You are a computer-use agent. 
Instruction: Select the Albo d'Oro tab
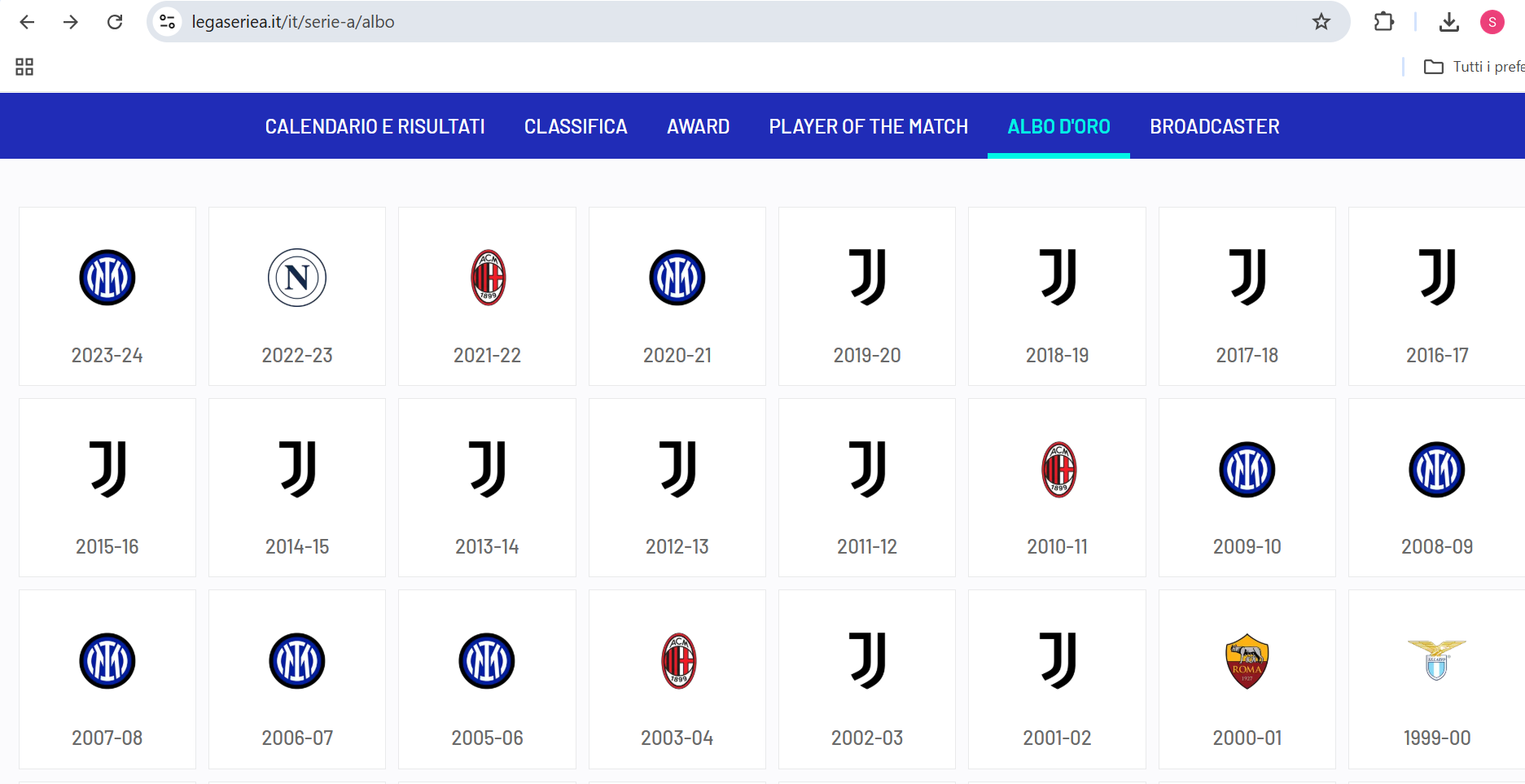(x=1058, y=126)
